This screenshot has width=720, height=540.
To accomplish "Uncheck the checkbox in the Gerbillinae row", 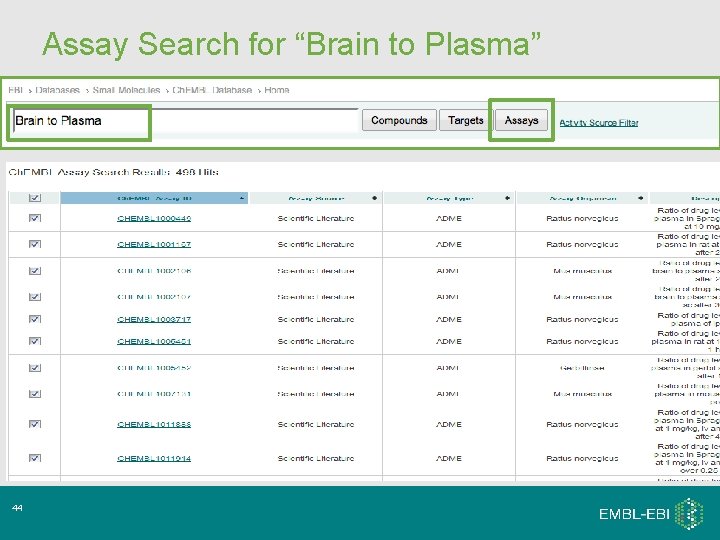I will pyautogui.click(x=35, y=368).
